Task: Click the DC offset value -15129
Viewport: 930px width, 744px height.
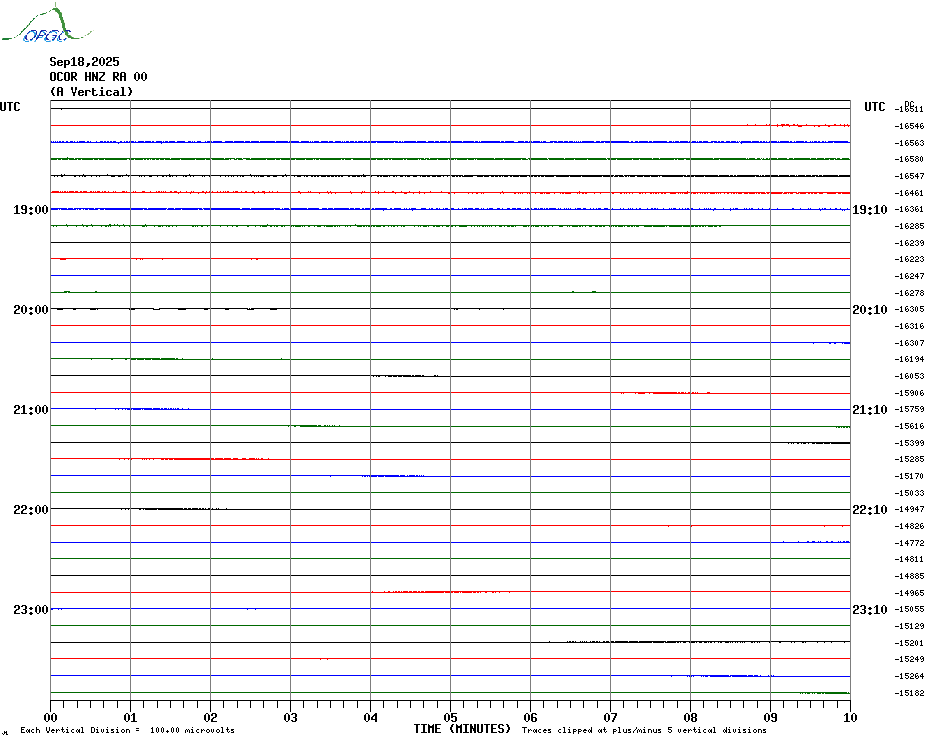Action: point(909,626)
